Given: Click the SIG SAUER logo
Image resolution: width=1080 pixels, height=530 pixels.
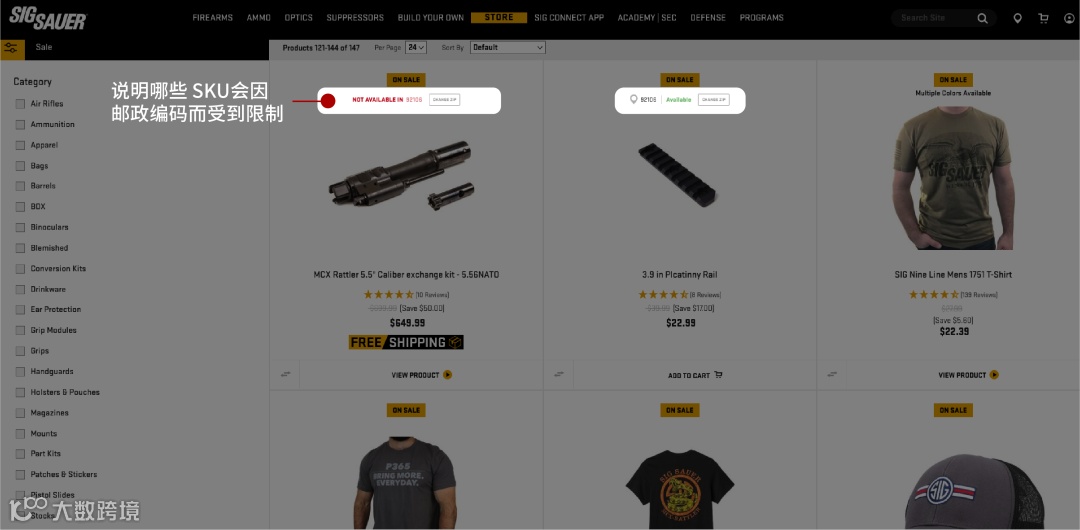Looking at the screenshot, I should point(48,18).
